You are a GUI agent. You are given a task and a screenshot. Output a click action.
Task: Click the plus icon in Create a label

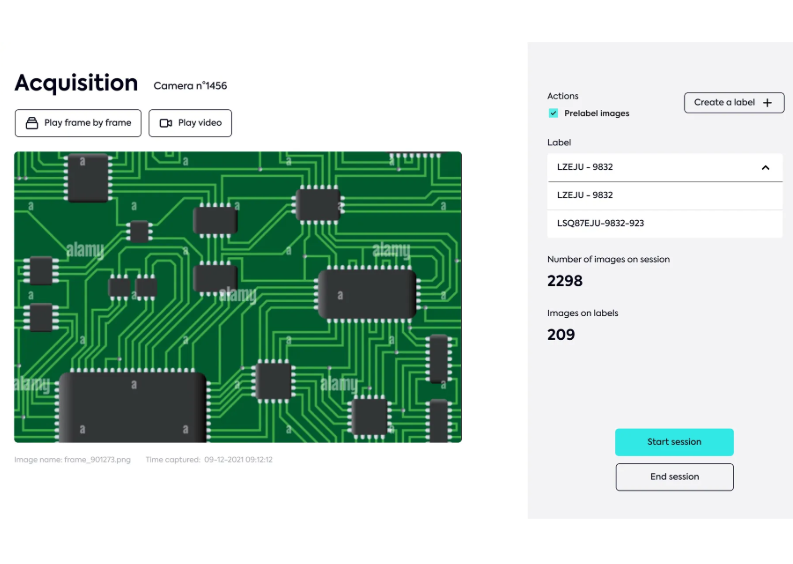pyautogui.click(x=767, y=102)
